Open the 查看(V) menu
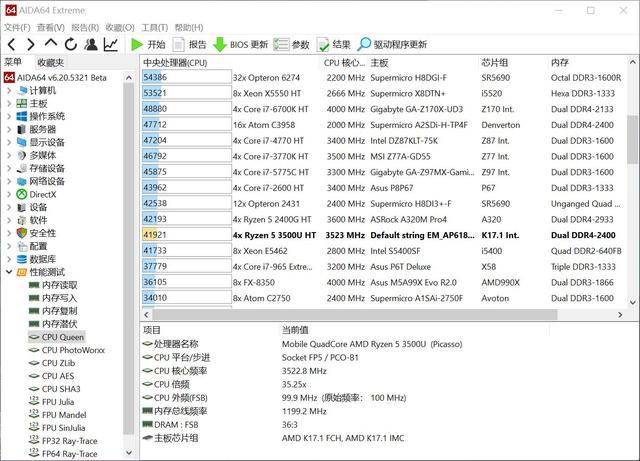The width and height of the screenshot is (640, 461). [x=51, y=27]
